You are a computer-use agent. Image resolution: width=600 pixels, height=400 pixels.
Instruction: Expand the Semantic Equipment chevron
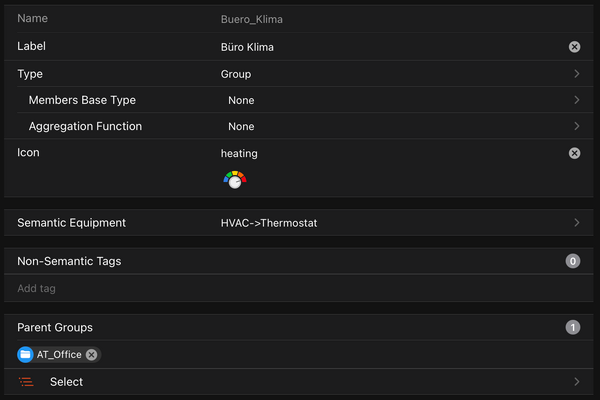(x=577, y=223)
